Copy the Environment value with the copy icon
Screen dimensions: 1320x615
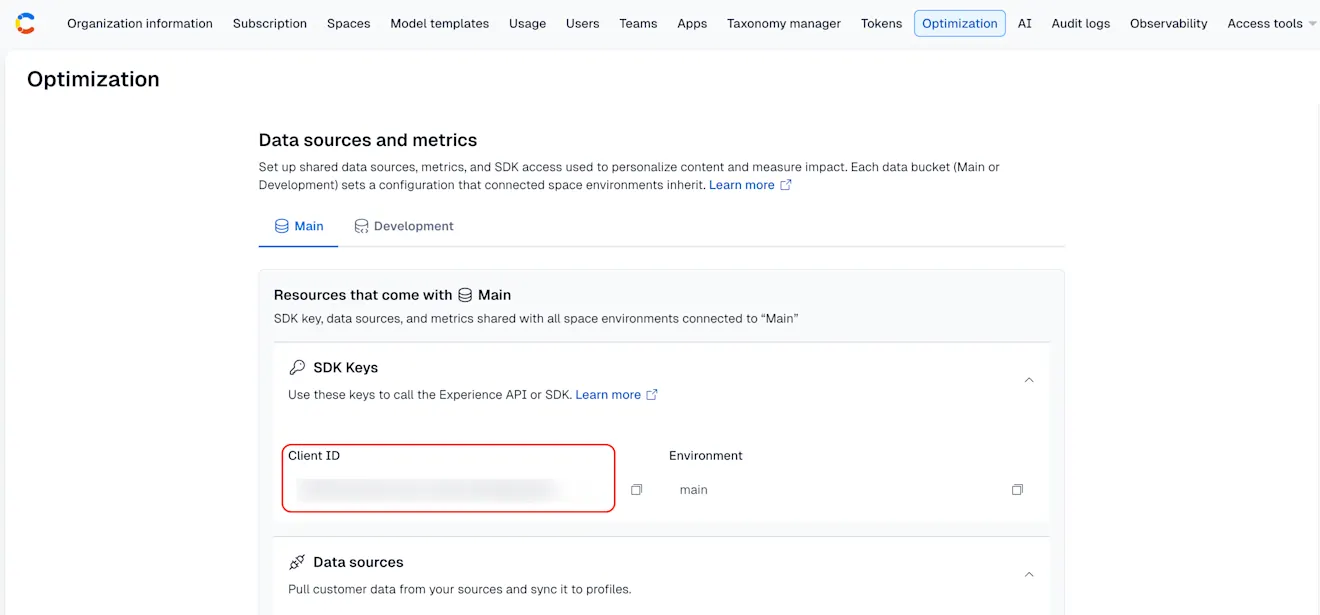[x=1017, y=489]
